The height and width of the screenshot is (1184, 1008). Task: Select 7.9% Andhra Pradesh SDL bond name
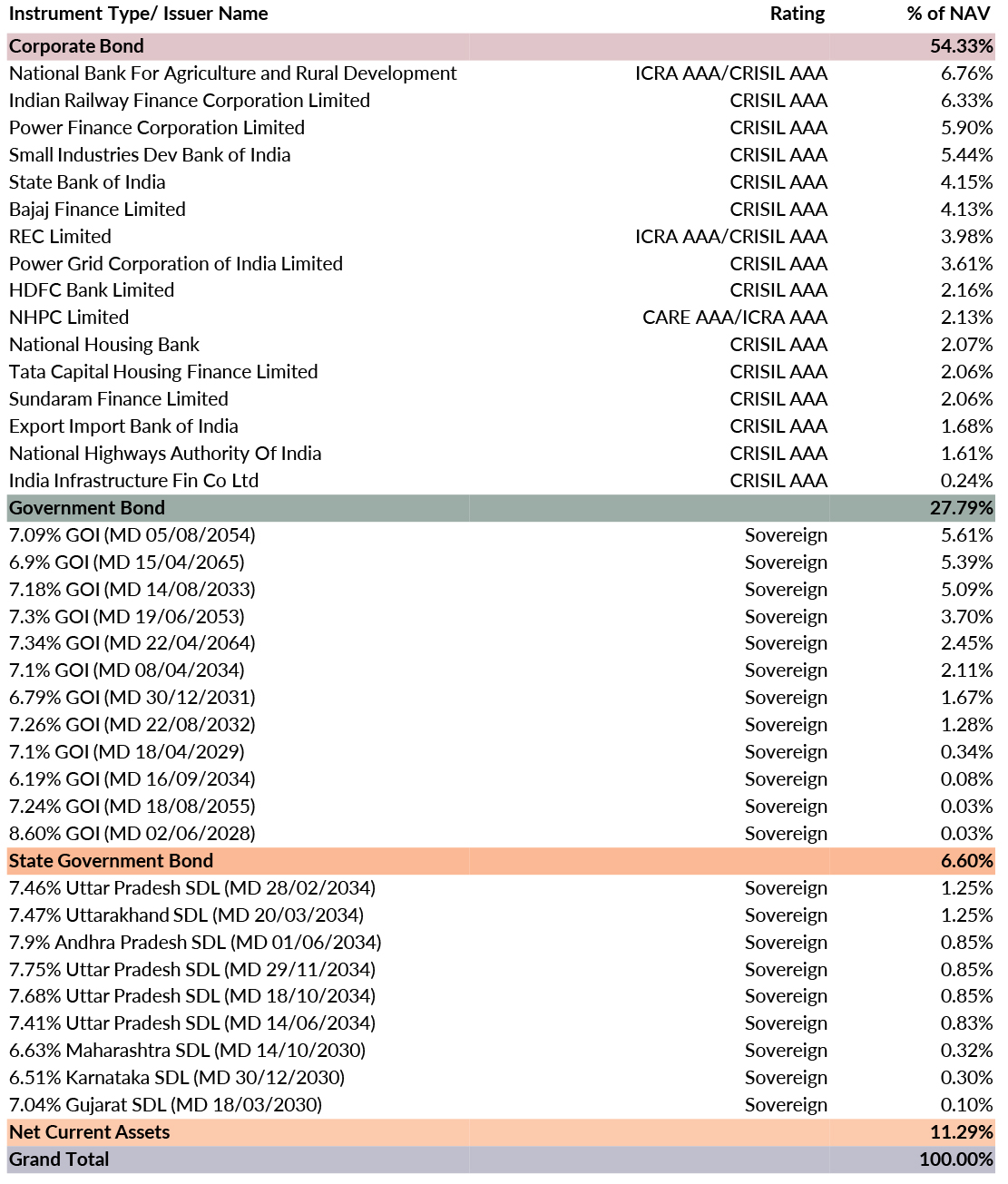(195, 943)
